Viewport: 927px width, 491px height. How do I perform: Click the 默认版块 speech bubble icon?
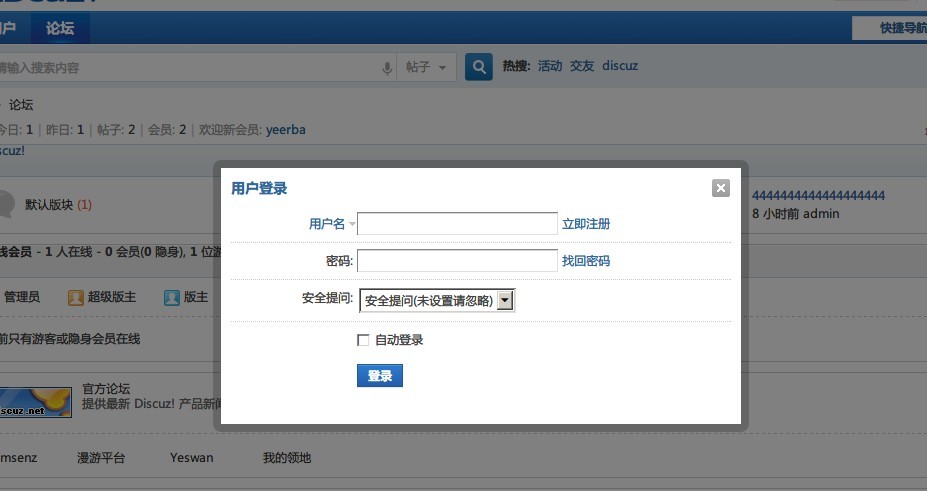[x=6, y=204]
